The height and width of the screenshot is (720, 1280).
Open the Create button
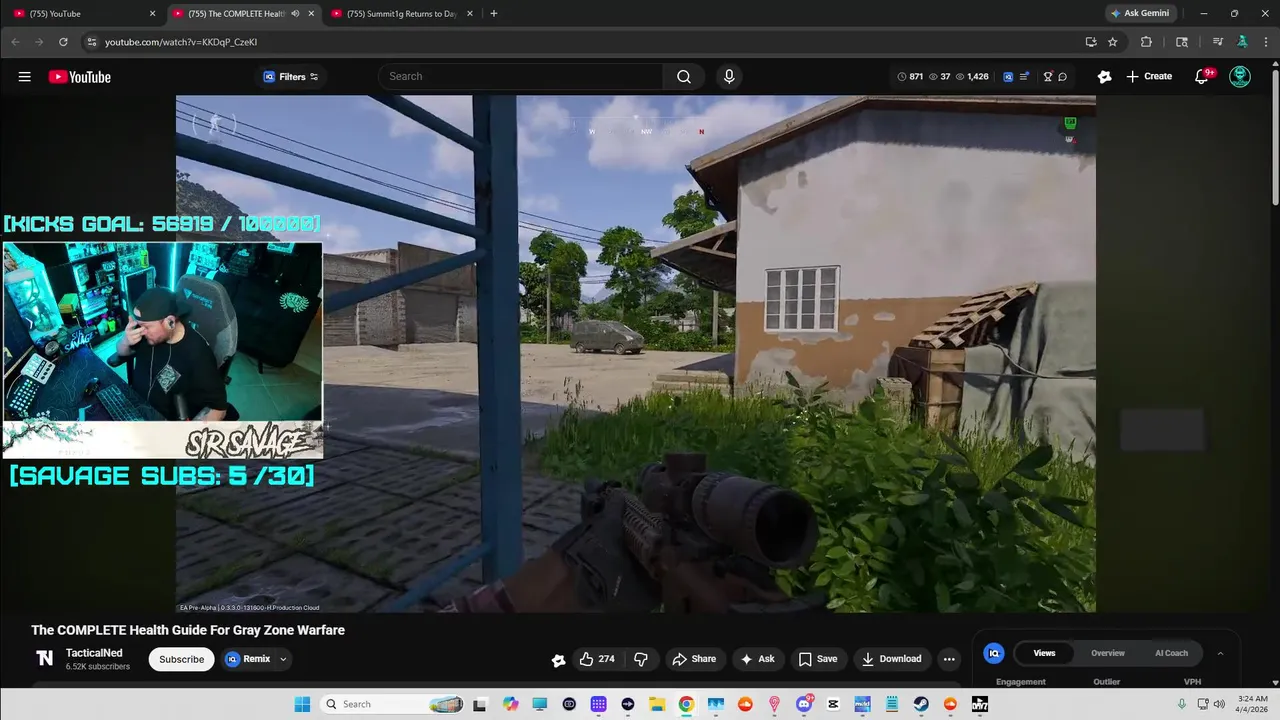[x=1149, y=76]
